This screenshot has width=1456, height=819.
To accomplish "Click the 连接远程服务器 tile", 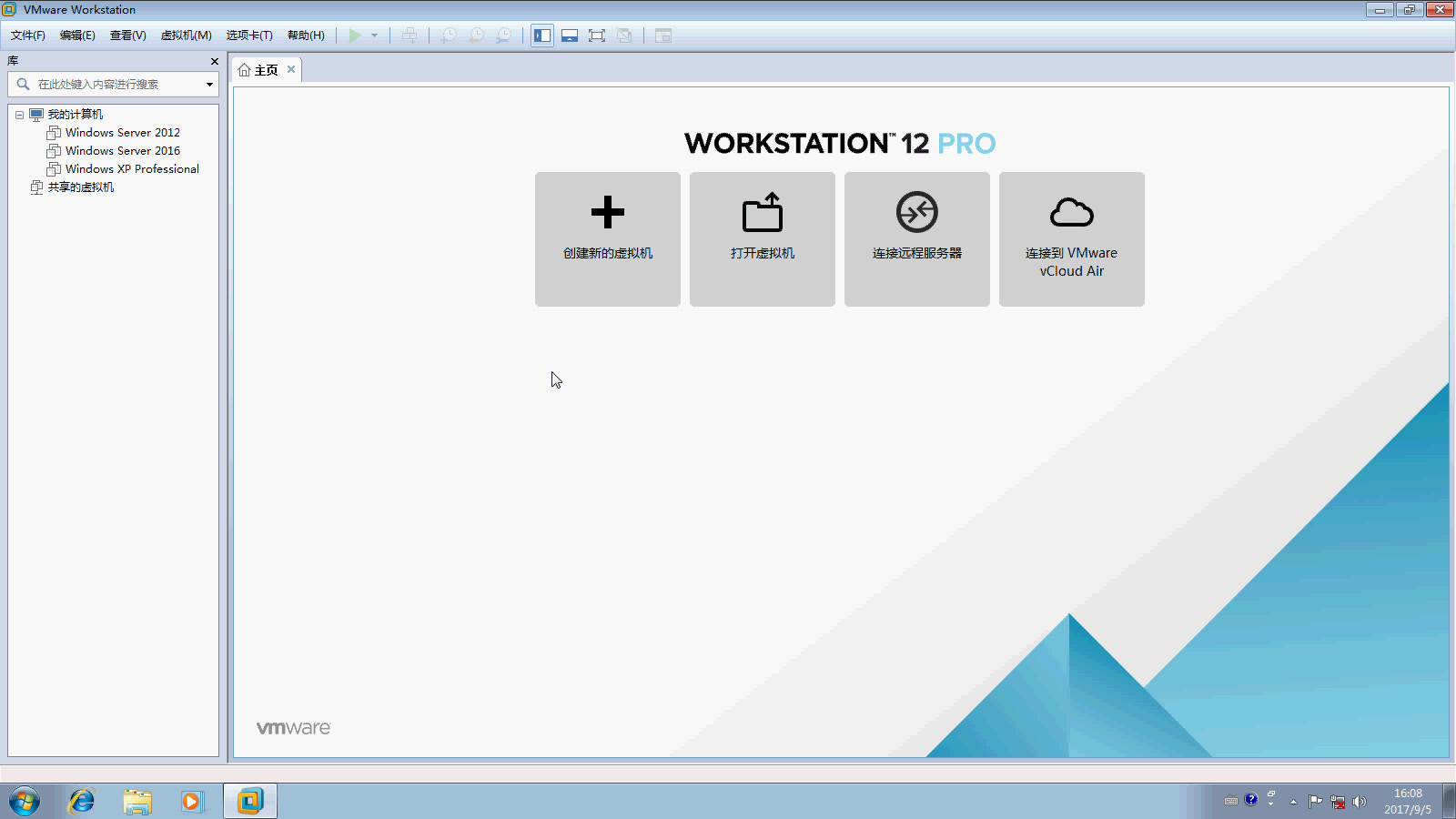I will (917, 239).
